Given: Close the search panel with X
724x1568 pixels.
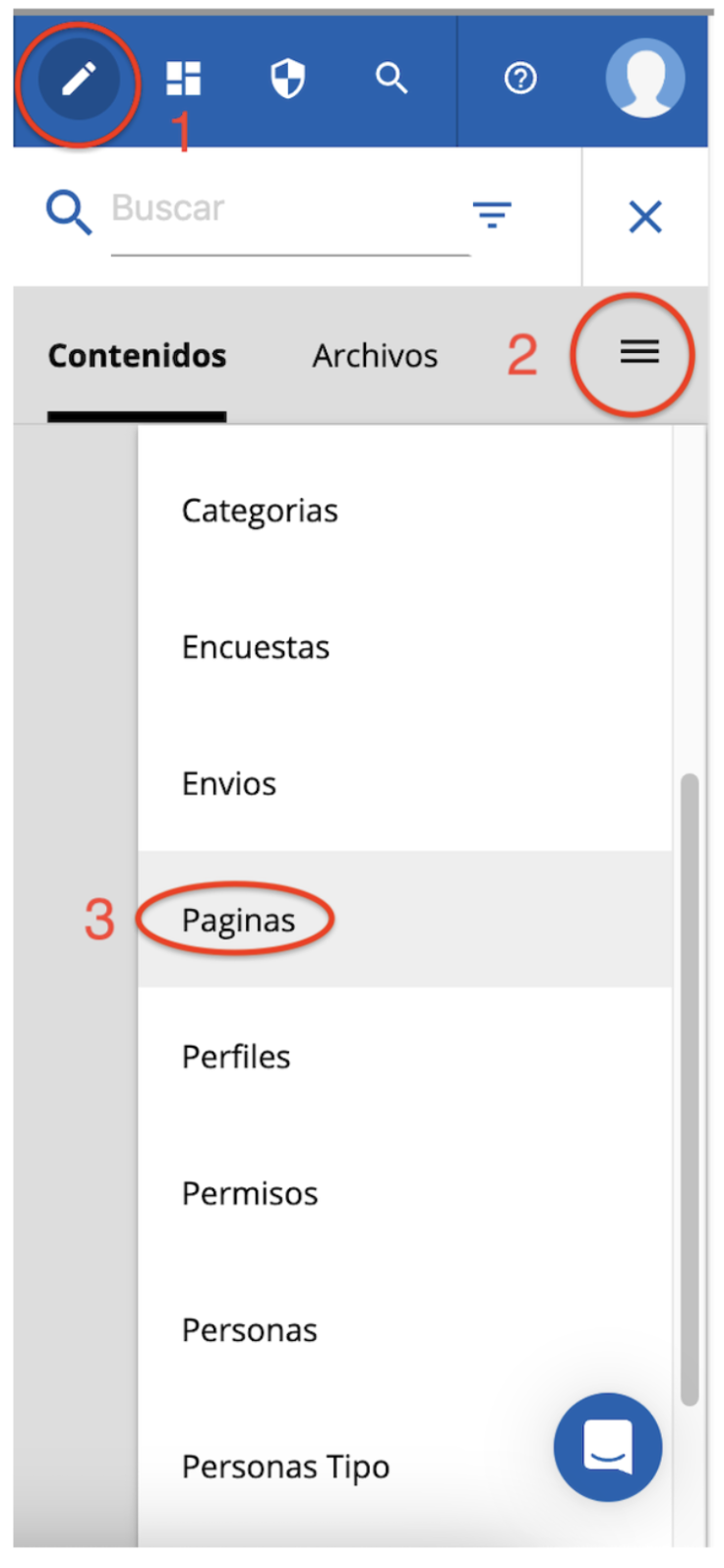Looking at the screenshot, I should [x=645, y=216].
